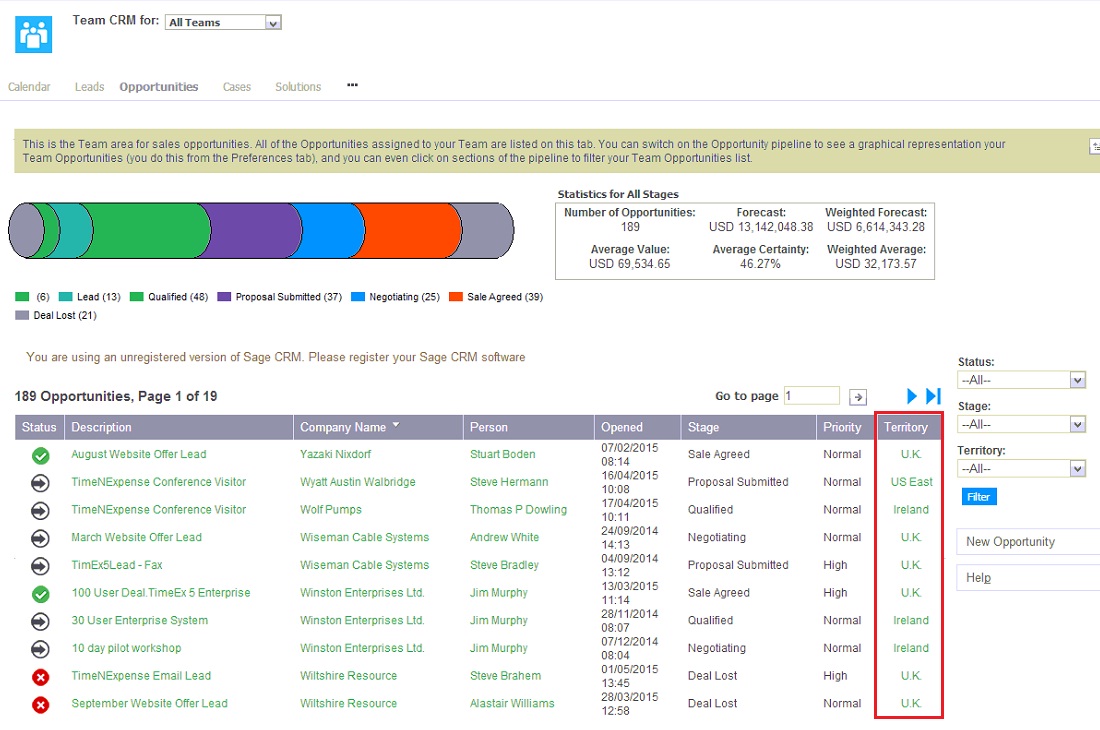Click the go-to-page arrow button
The height and width of the screenshot is (730, 1100).
[857, 397]
